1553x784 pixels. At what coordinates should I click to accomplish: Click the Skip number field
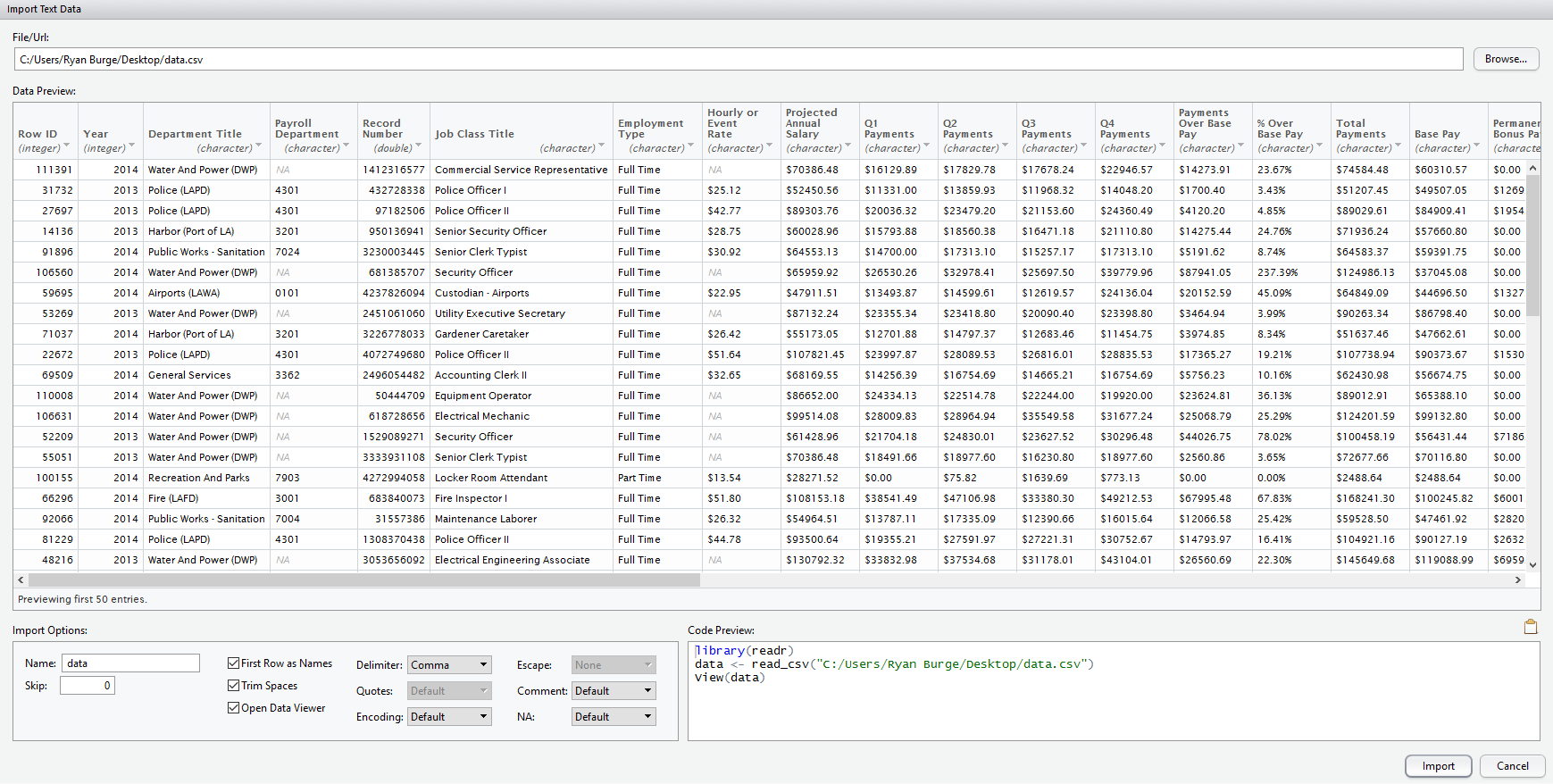pyautogui.click(x=88, y=686)
